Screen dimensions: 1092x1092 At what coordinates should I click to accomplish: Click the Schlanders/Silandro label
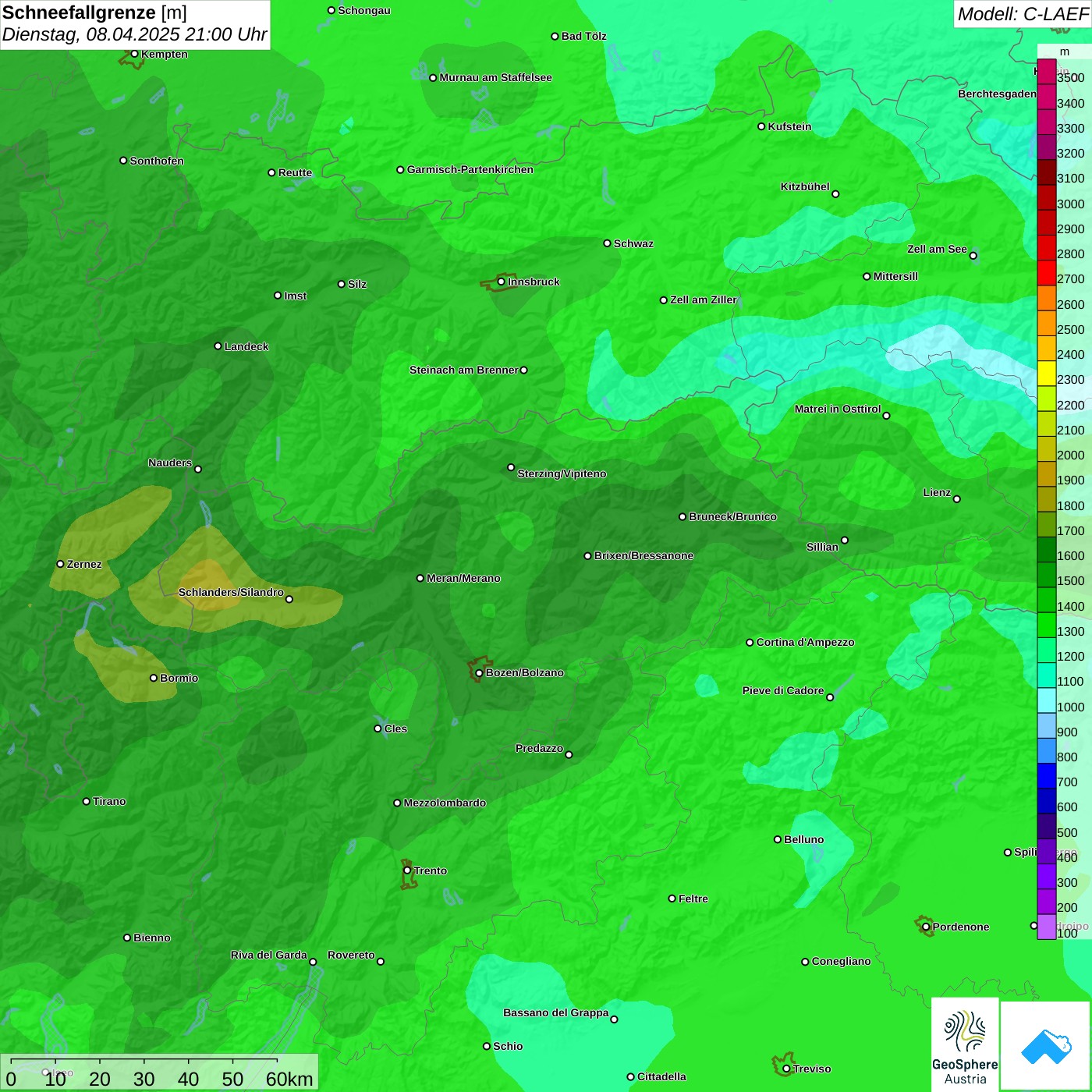click(x=231, y=592)
